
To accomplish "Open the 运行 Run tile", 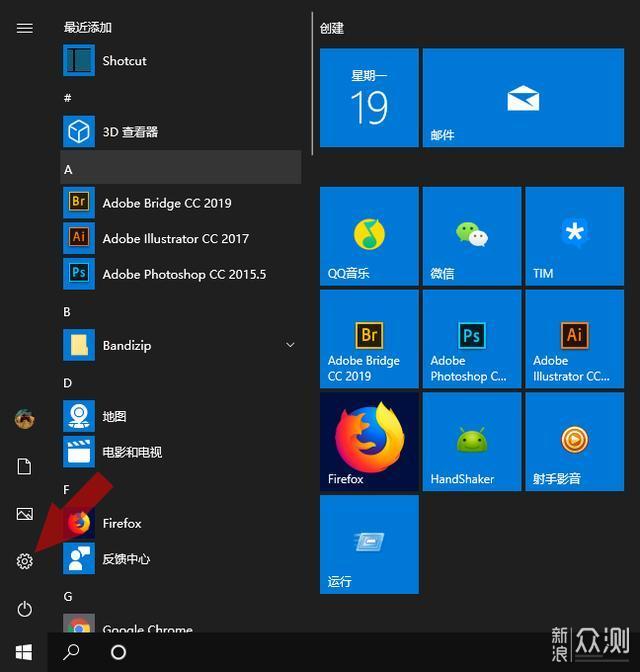I will click(x=369, y=545).
